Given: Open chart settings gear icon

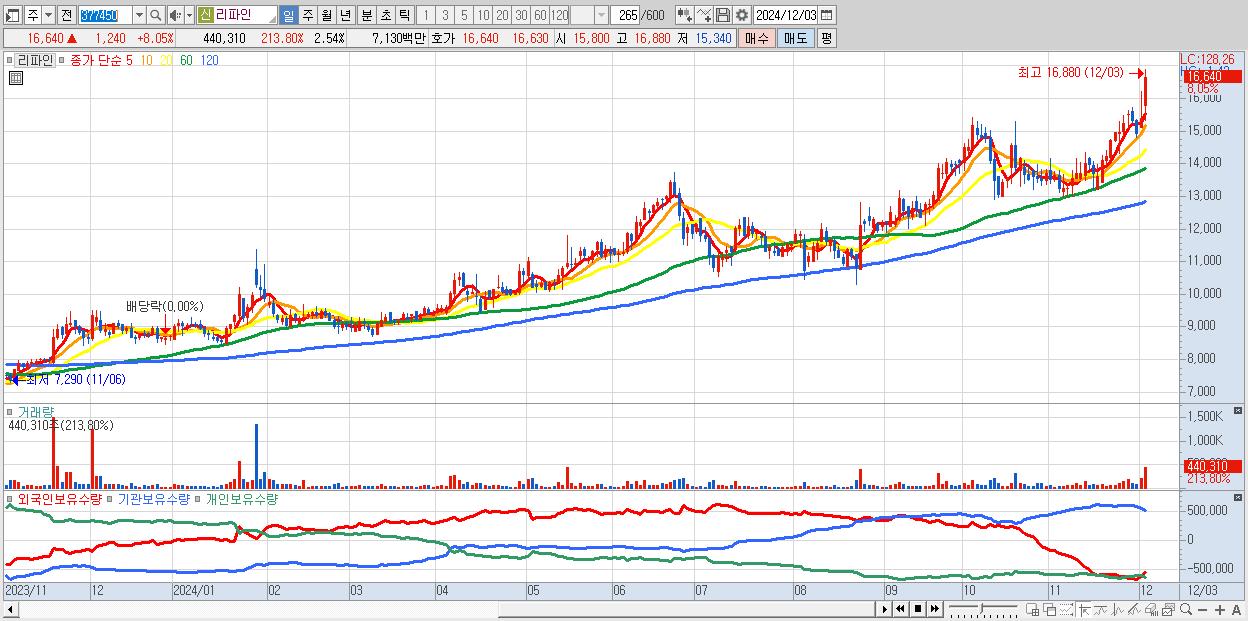Looking at the screenshot, I should coord(742,15).
